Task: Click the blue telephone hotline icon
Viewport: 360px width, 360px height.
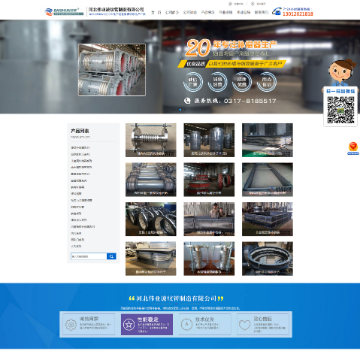Action: [x=276, y=11]
